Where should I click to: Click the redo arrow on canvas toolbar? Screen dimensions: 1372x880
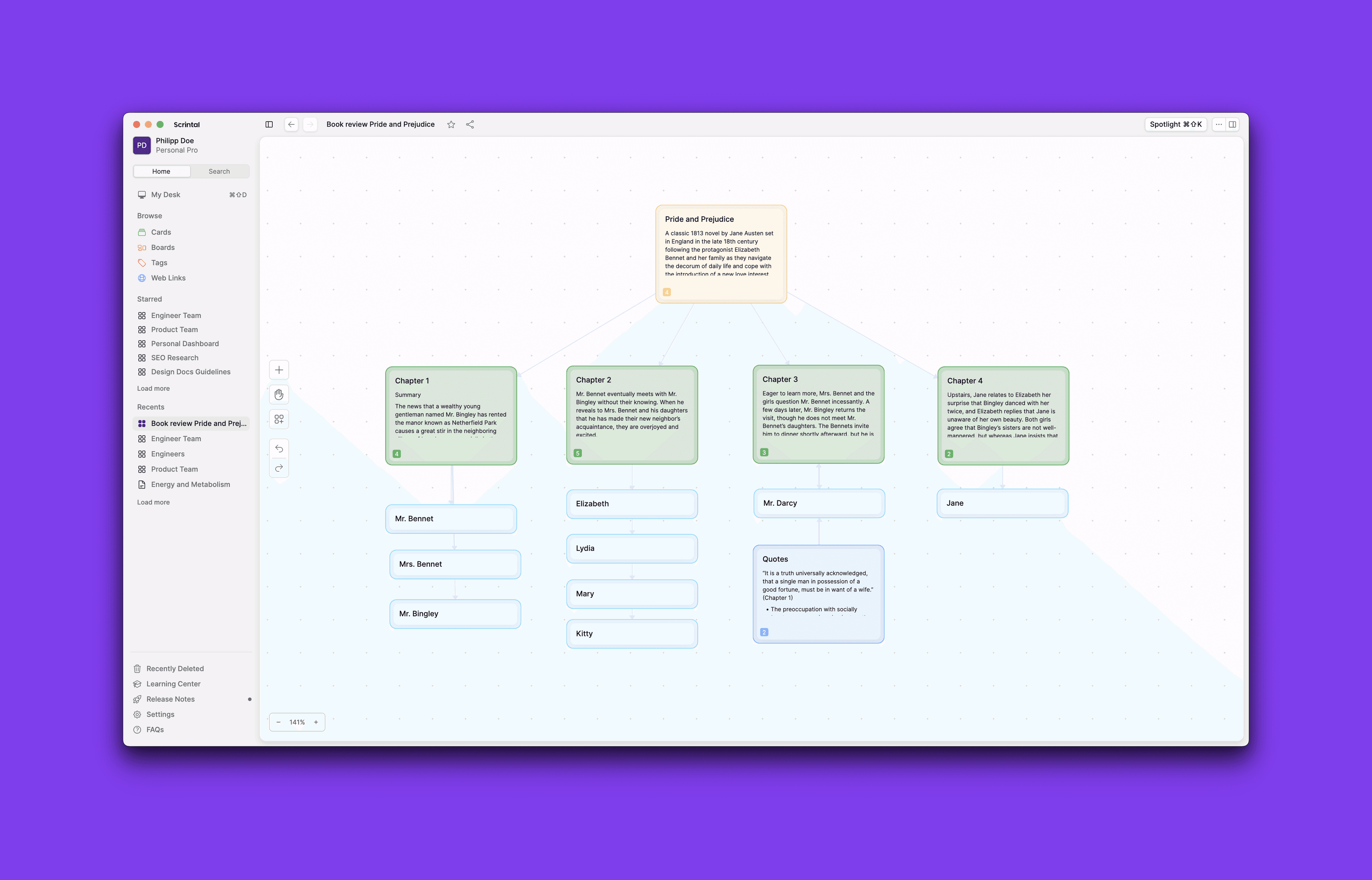pos(279,468)
